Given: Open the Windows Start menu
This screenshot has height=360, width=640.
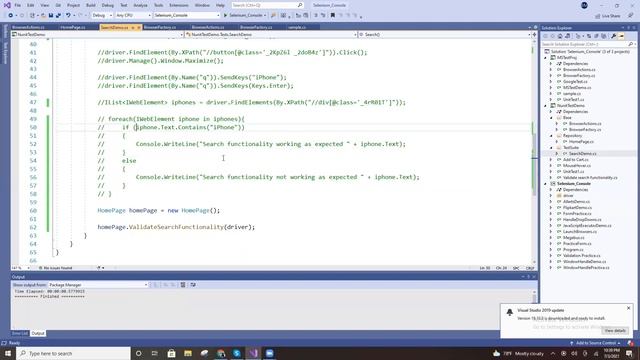Looking at the screenshot, I should pos(8,353).
